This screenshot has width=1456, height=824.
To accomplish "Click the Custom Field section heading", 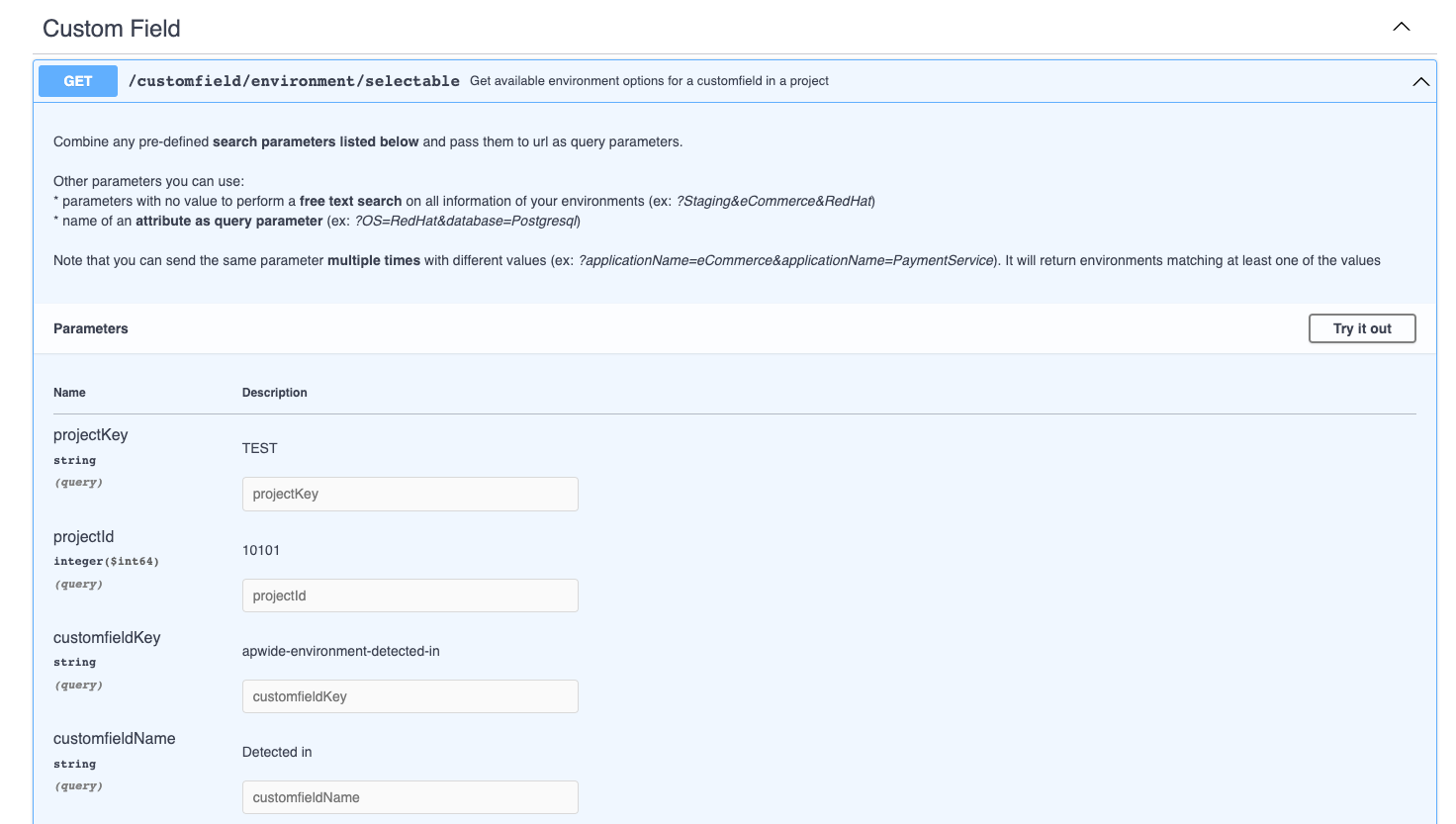I will 112,29.
